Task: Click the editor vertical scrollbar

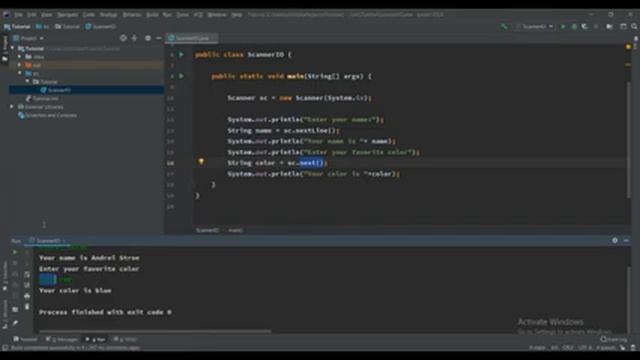Action: pos(629,139)
